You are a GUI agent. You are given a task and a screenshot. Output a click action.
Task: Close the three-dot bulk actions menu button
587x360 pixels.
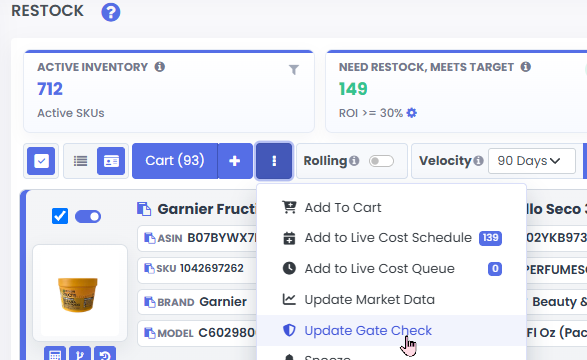coord(274,161)
